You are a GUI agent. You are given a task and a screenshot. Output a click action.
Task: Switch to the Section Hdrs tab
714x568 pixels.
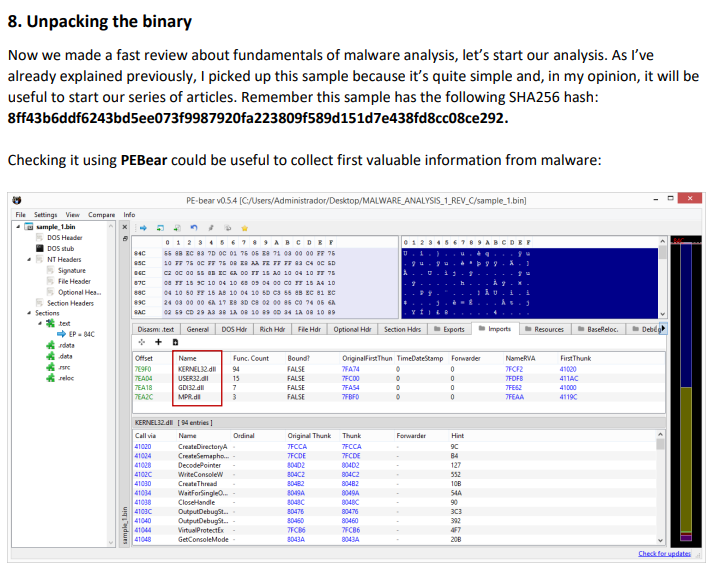coord(402,329)
